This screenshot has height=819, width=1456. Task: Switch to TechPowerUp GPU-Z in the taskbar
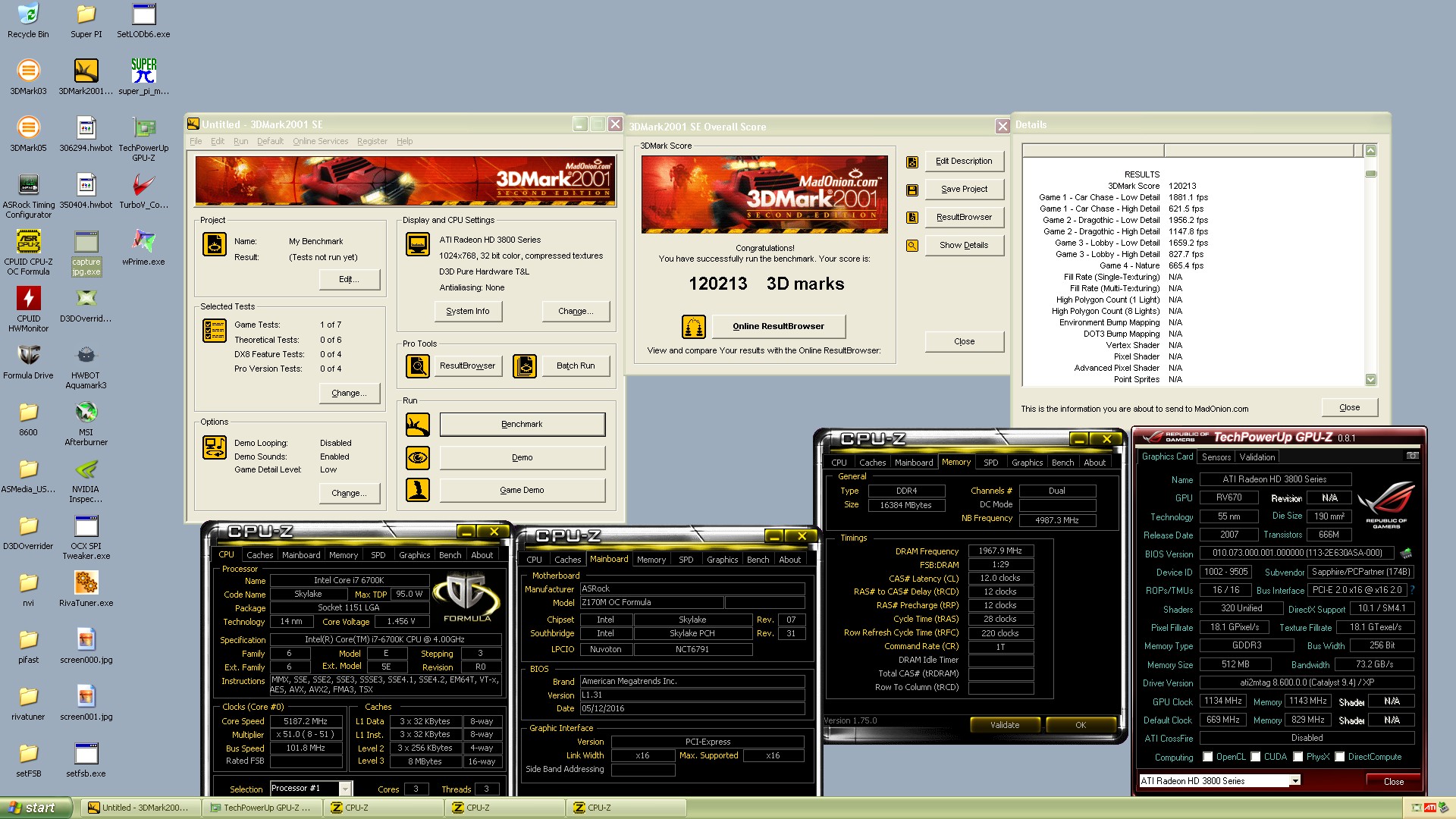click(x=262, y=808)
